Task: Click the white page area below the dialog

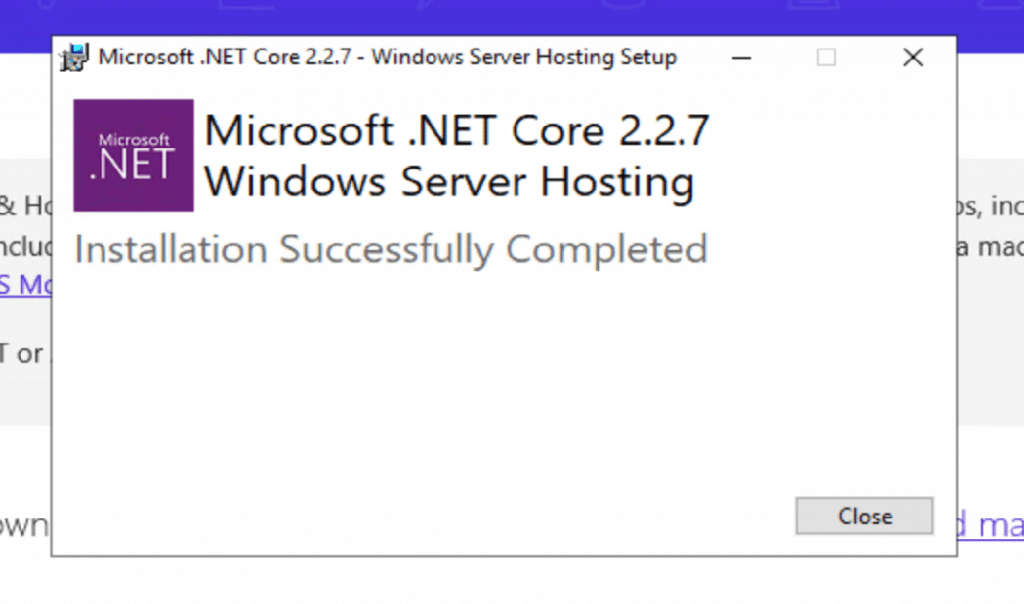Action: (x=512, y=581)
